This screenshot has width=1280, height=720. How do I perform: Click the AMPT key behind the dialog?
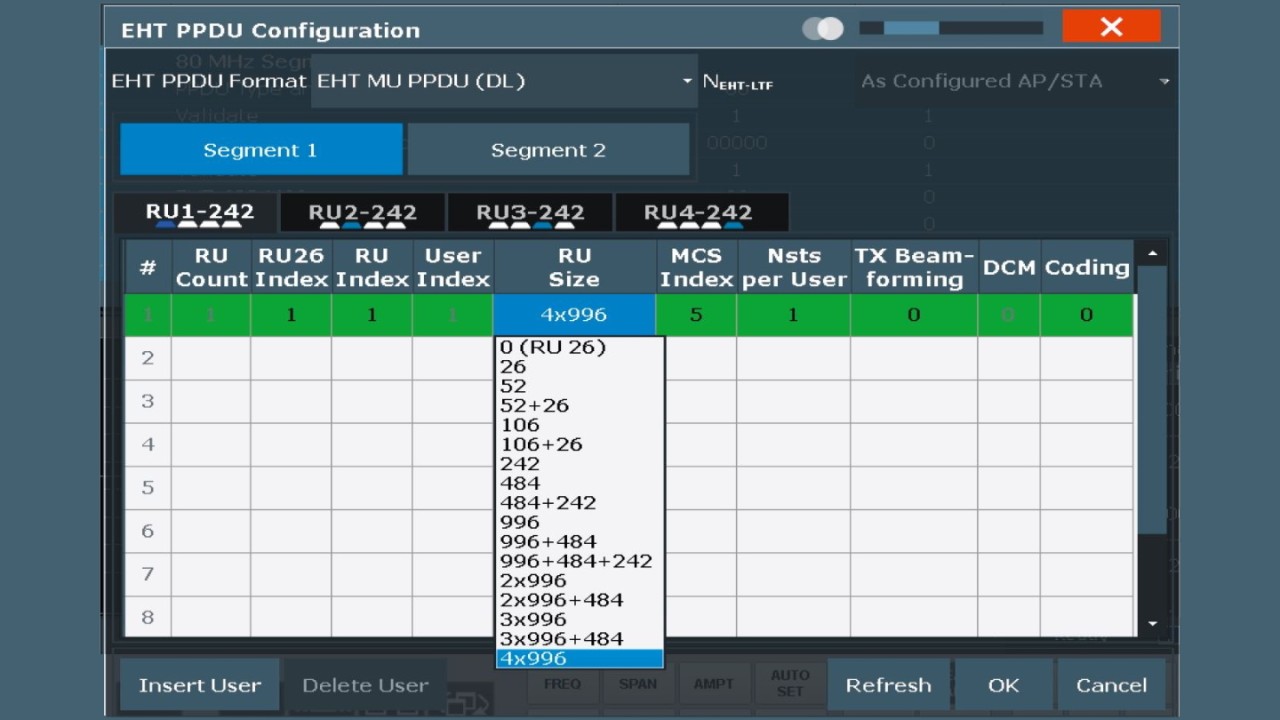coord(713,684)
